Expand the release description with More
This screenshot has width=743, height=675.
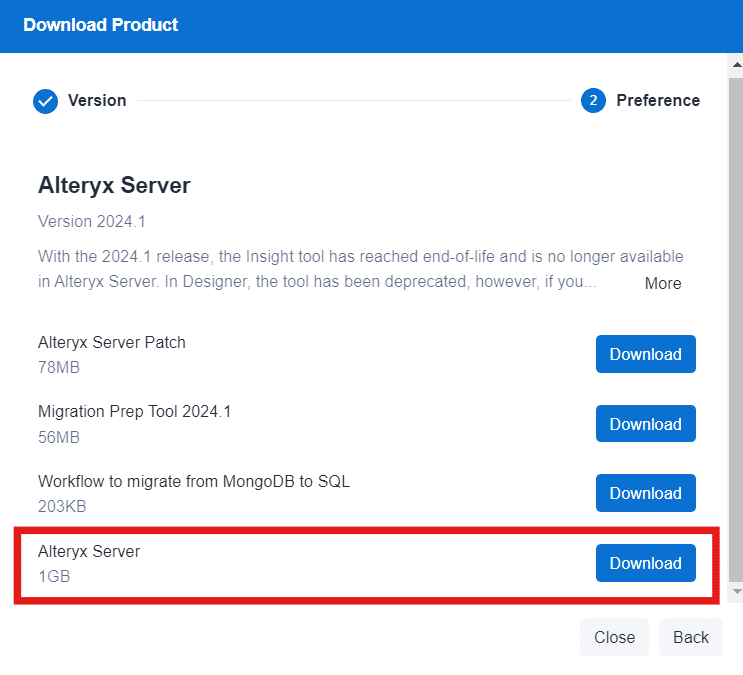662,283
